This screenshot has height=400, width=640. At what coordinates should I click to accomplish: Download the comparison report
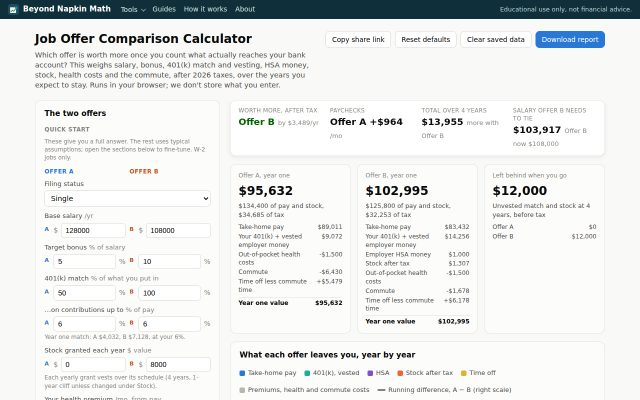coord(570,40)
